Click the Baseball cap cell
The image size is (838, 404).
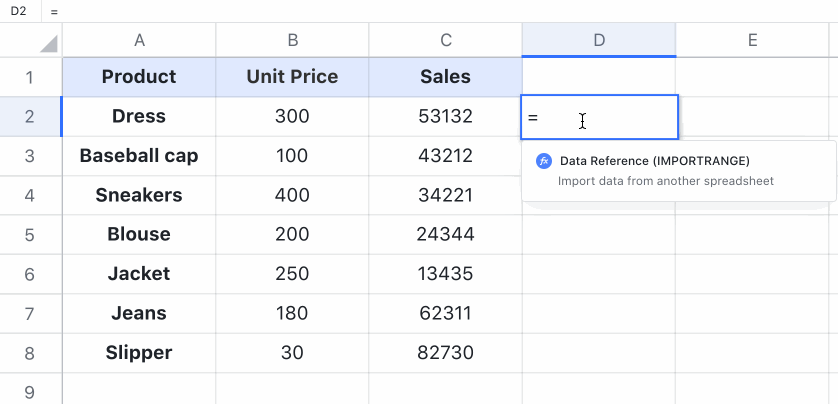click(139, 156)
